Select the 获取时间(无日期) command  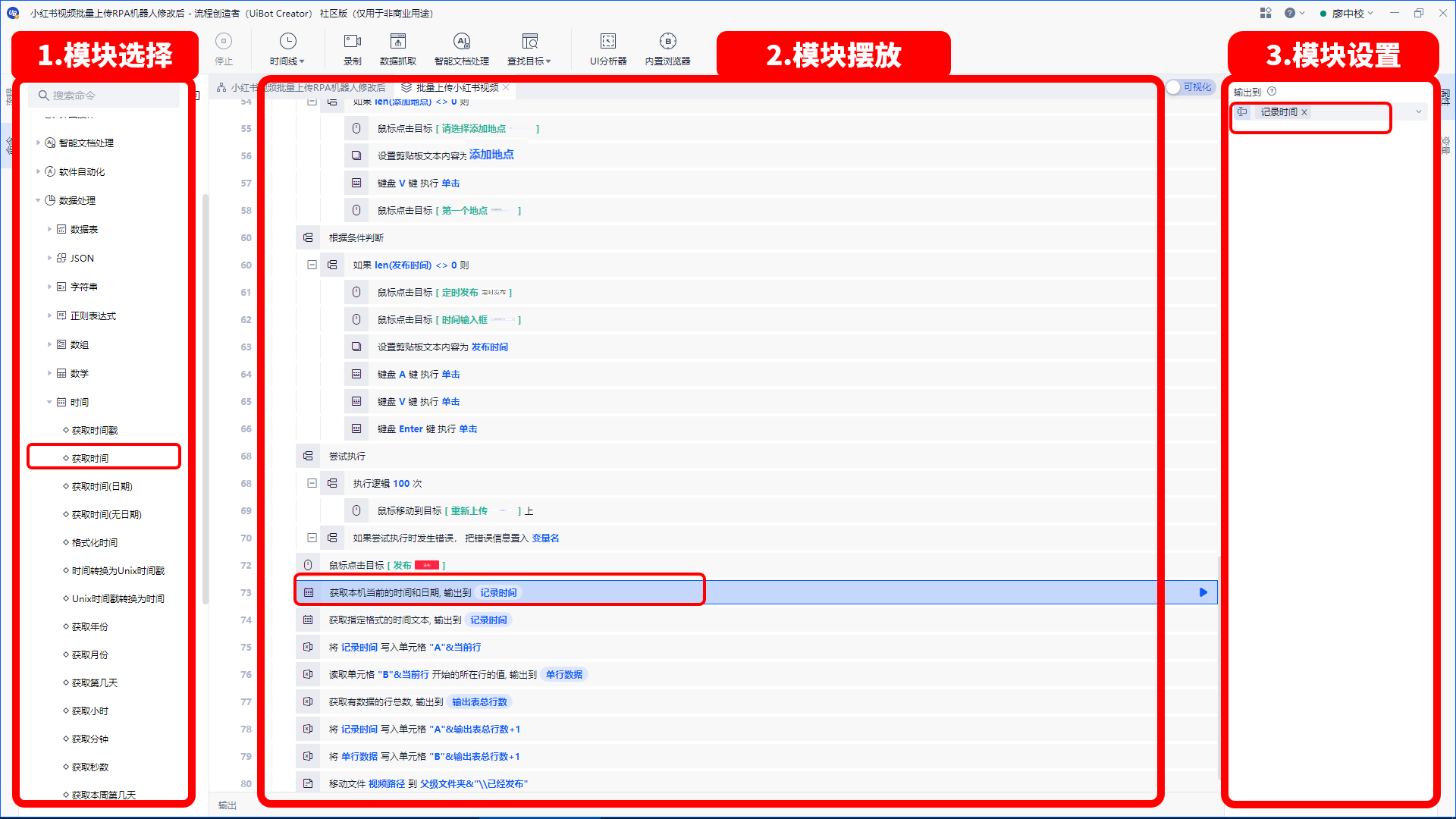click(x=106, y=514)
